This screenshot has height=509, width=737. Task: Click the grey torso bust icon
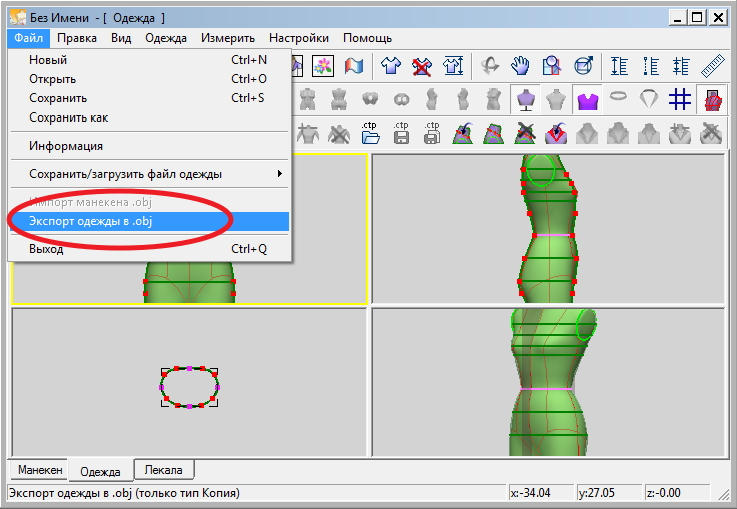pos(556,100)
